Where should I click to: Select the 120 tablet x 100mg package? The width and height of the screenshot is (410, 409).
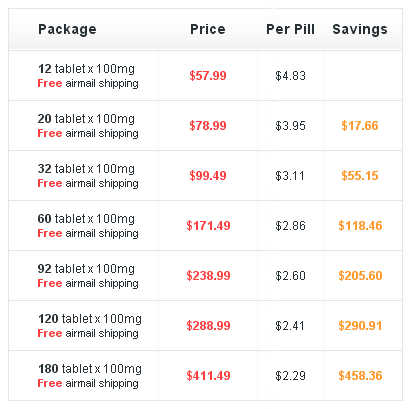coord(90,319)
